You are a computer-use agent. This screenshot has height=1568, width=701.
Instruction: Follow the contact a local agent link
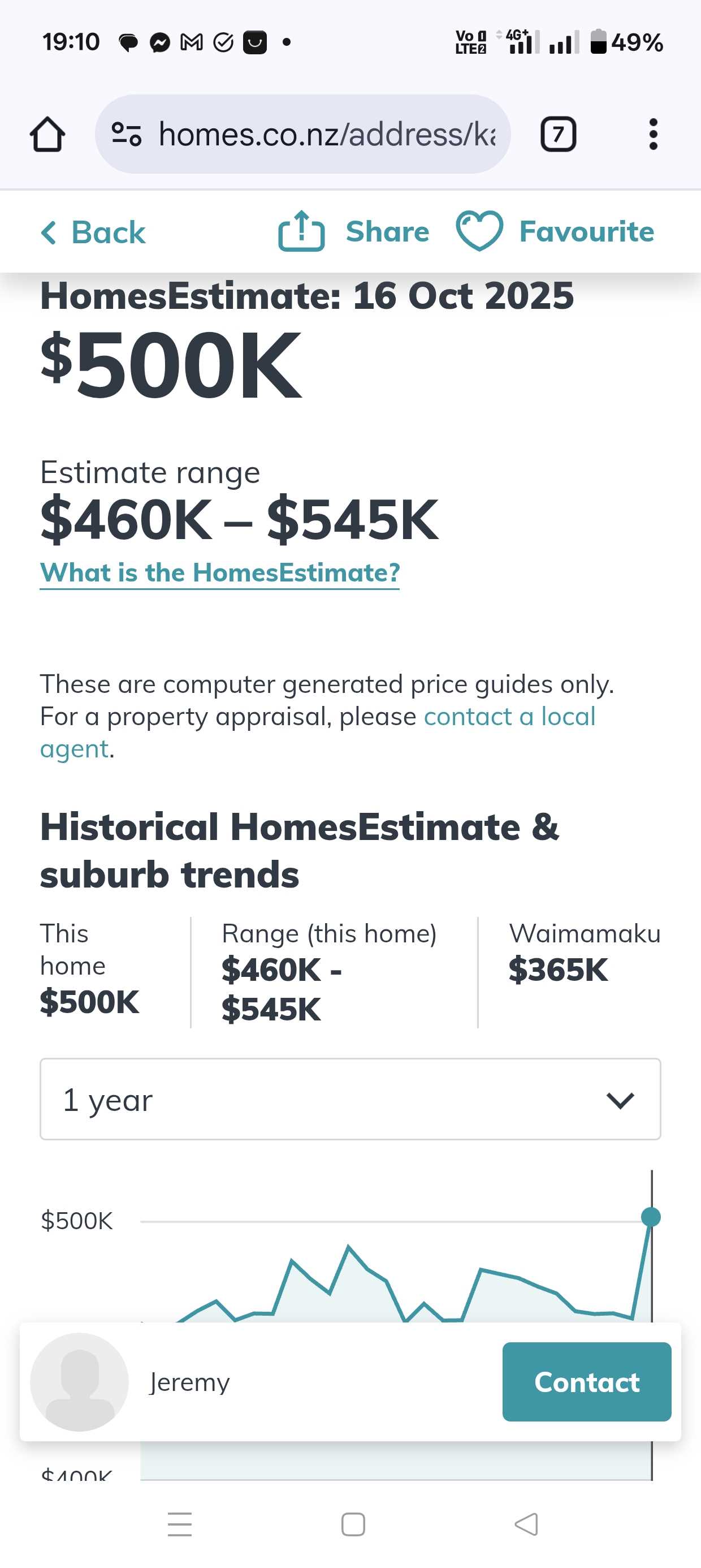coord(509,717)
